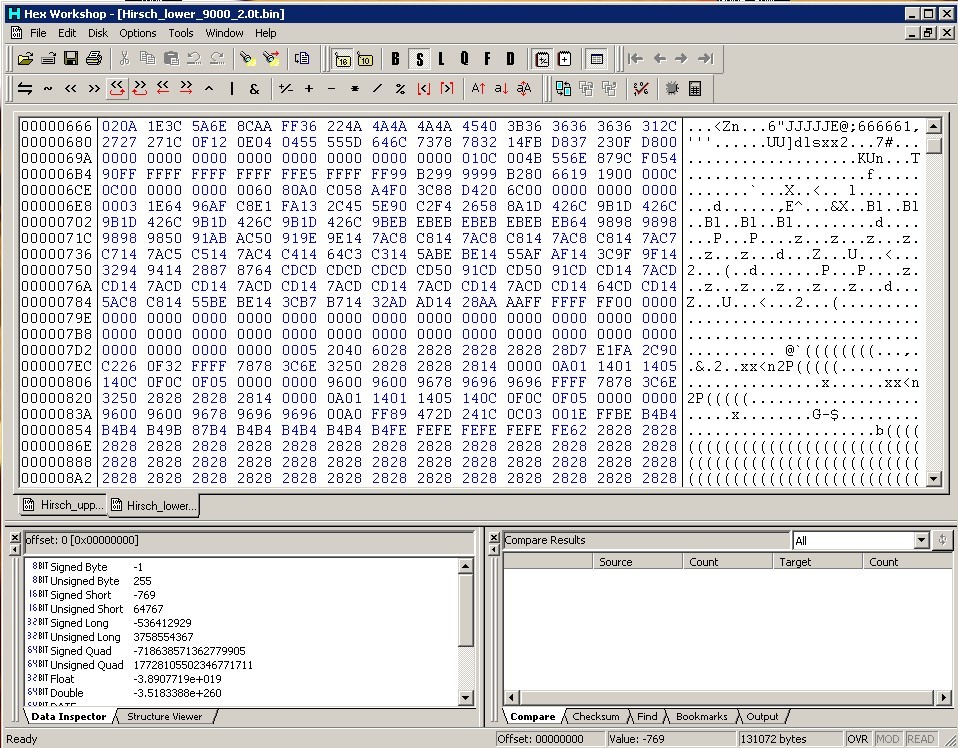
Task: Click the go to end of file arrow
Action: coord(705,59)
